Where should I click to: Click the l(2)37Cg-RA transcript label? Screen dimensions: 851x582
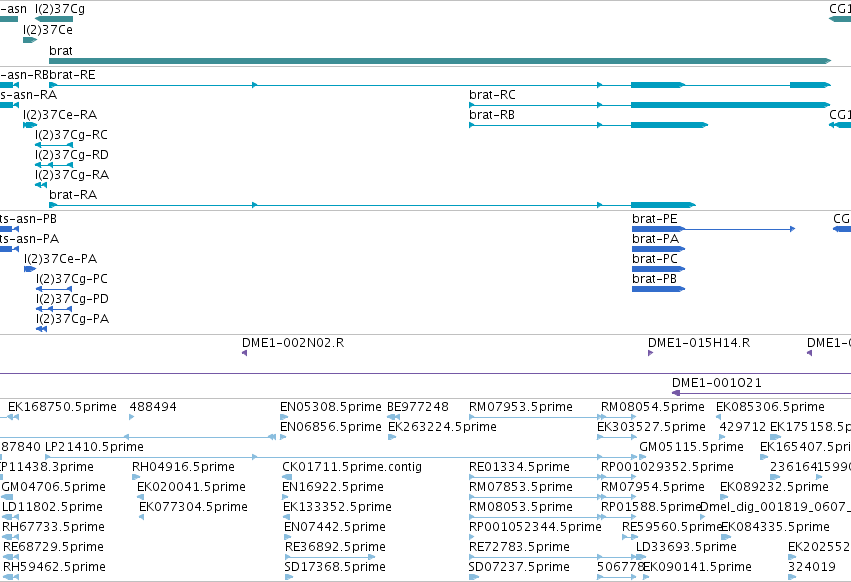pos(72,175)
